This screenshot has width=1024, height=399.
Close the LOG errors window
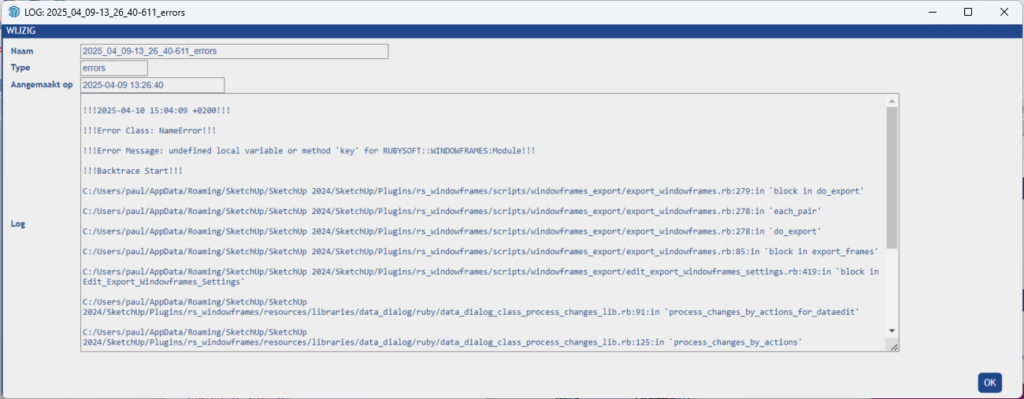pos(1004,12)
